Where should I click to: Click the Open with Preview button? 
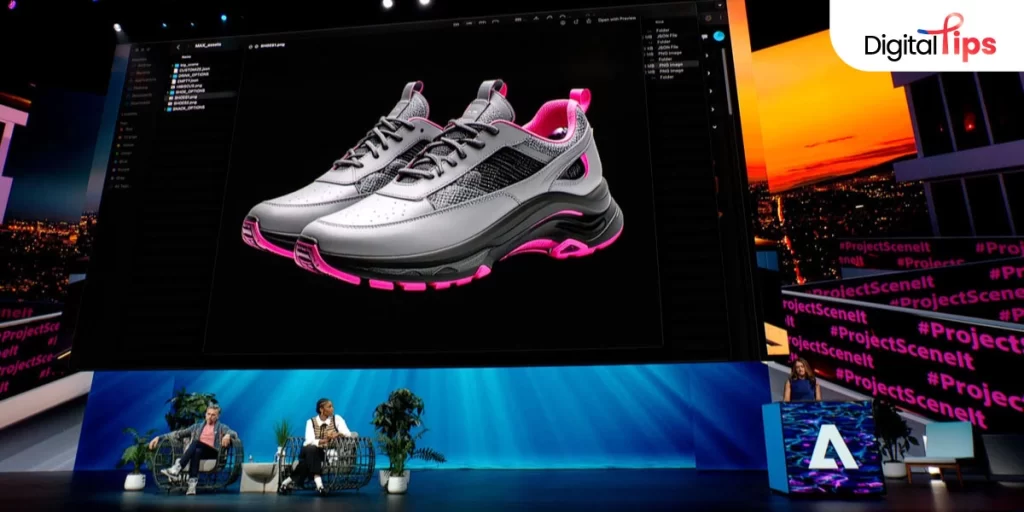coord(617,19)
